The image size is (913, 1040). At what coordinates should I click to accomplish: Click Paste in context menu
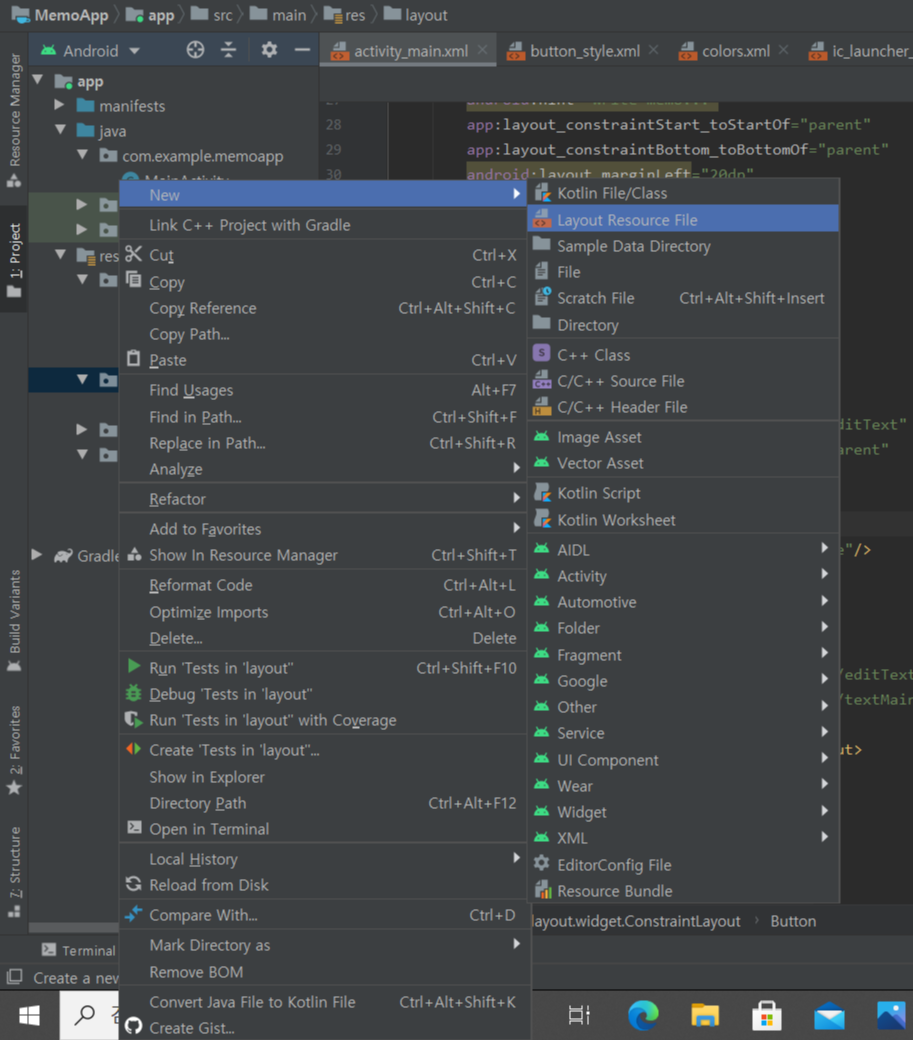tap(323, 360)
